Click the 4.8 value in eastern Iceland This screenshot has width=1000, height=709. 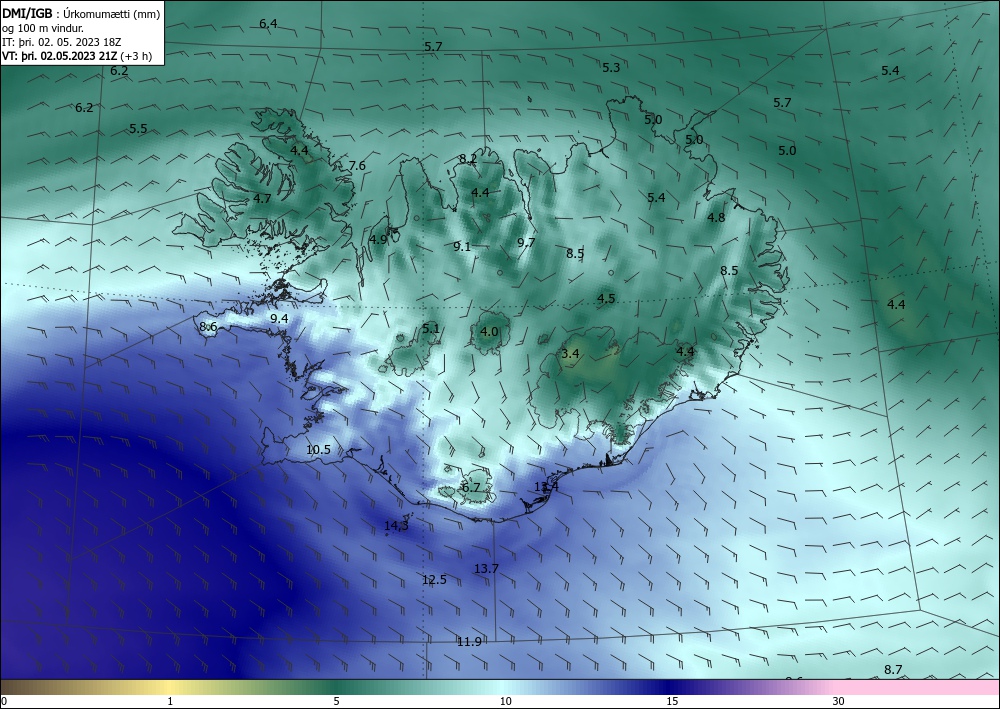(716, 217)
